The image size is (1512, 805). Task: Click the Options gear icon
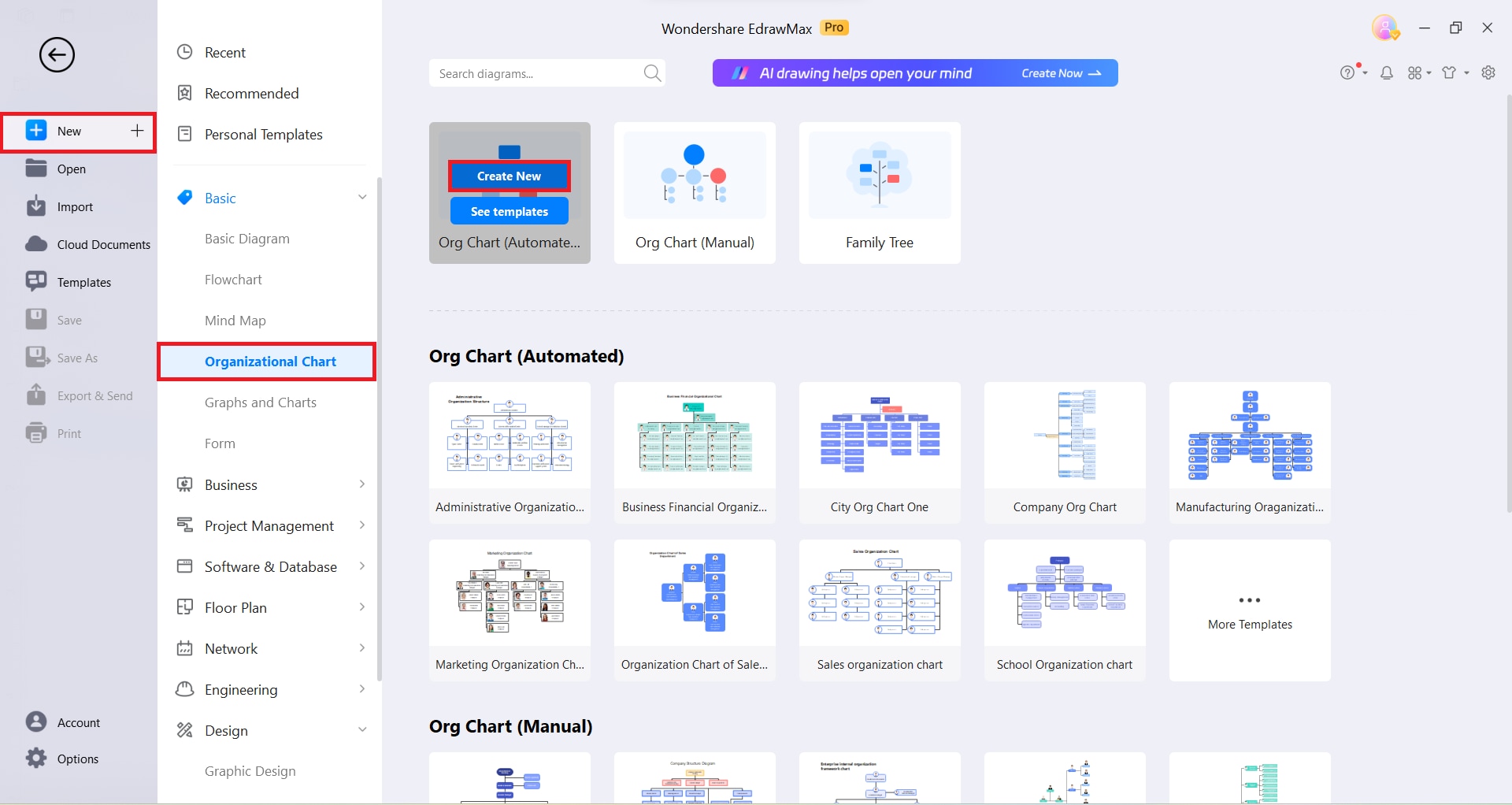pyautogui.click(x=36, y=759)
